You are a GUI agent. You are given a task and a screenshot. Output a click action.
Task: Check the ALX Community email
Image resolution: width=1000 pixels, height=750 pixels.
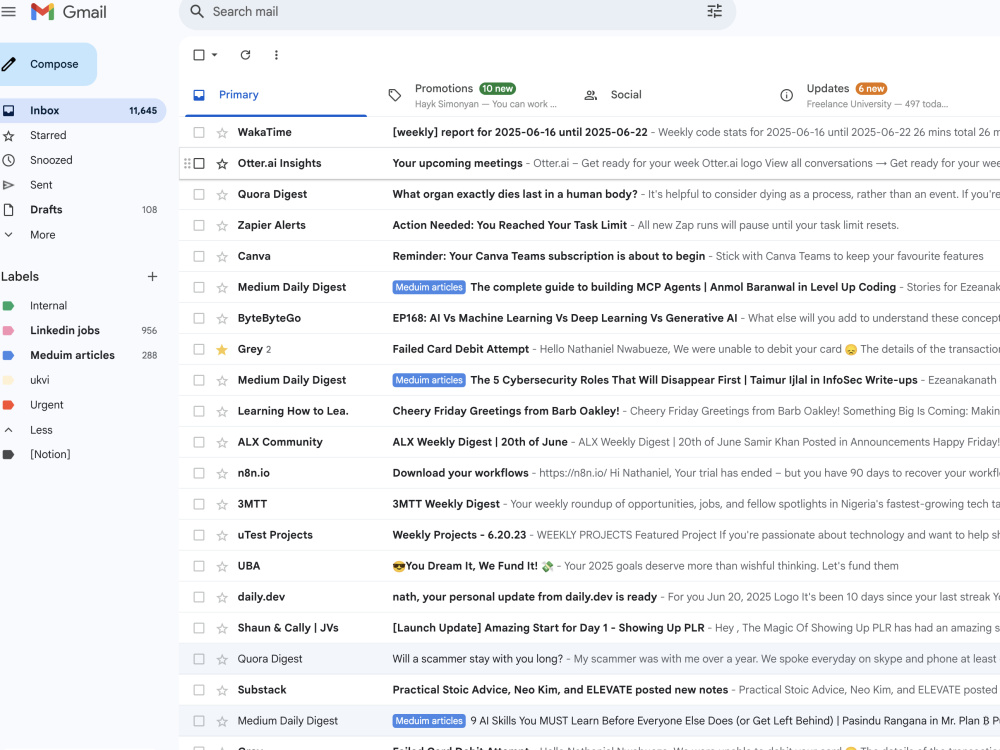199,442
